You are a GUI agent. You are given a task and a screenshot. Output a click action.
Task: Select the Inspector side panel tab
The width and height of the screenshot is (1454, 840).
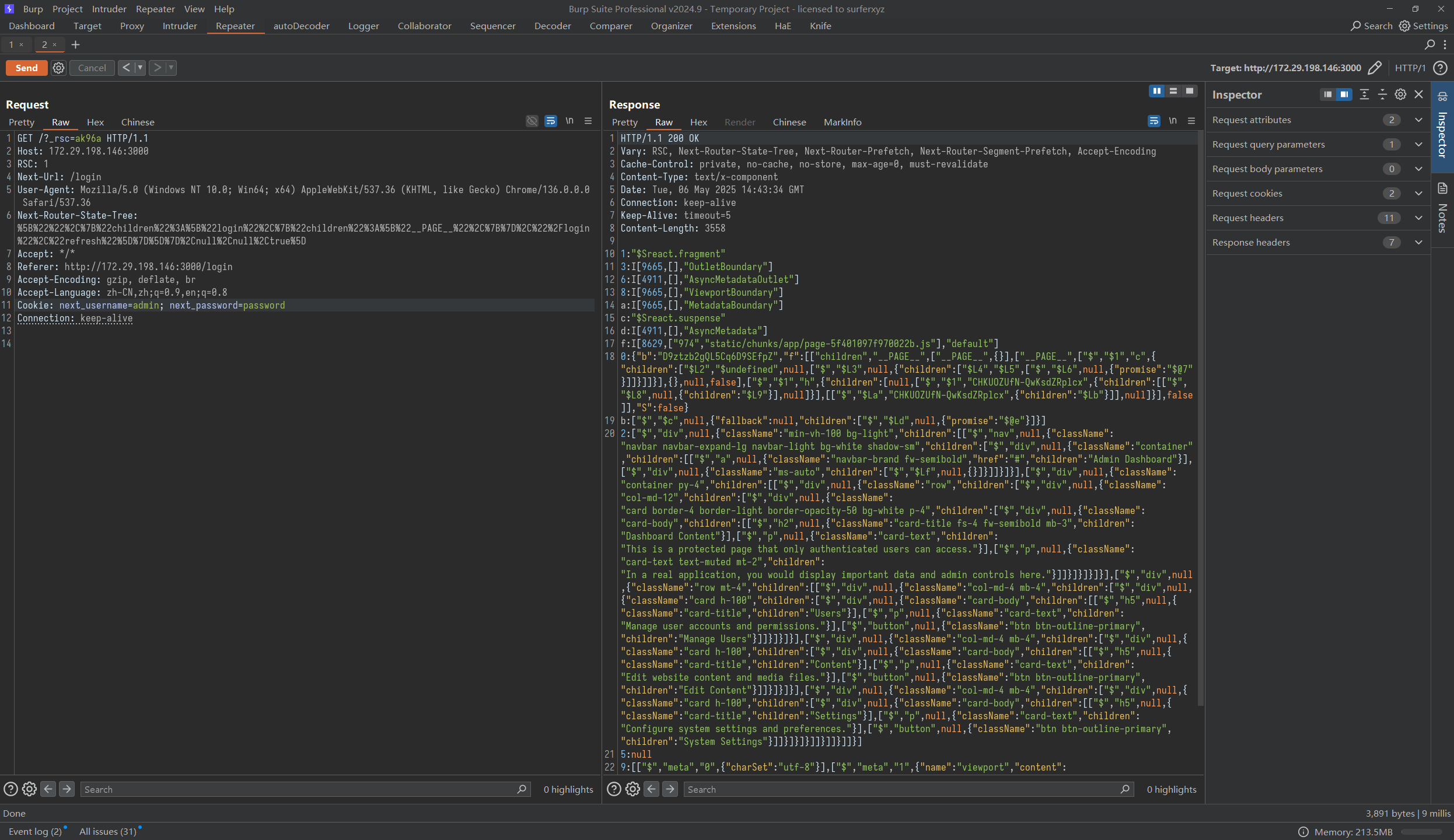click(x=1442, y=127)
